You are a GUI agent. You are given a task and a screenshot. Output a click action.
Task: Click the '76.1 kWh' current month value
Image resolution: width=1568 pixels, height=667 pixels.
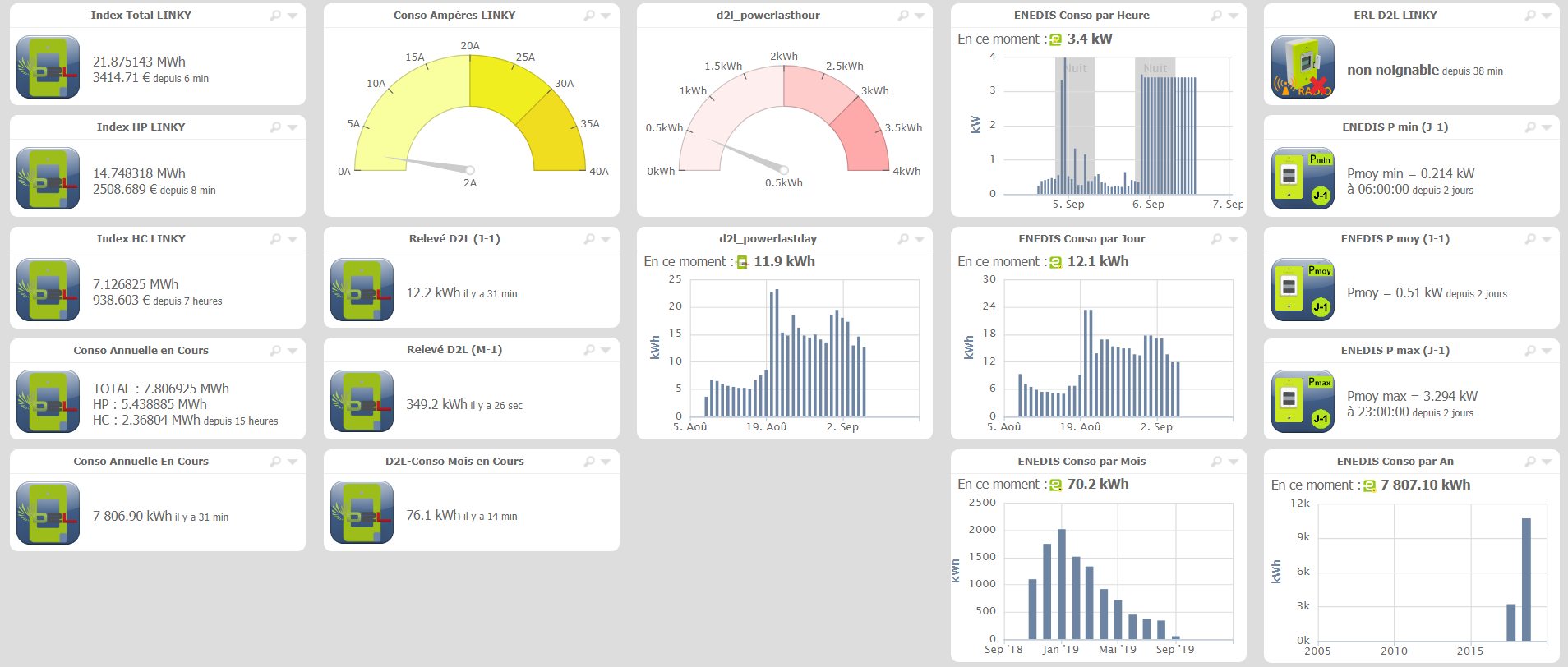click(433, 515)
